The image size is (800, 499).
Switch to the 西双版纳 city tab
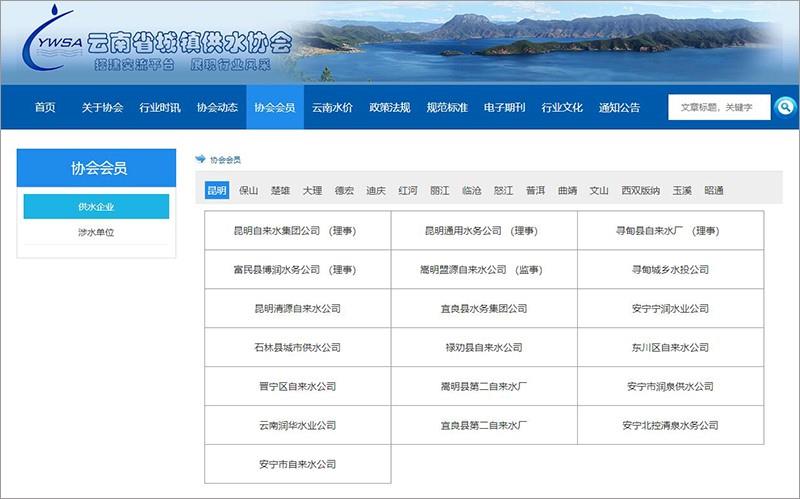[x=640, y=190]
